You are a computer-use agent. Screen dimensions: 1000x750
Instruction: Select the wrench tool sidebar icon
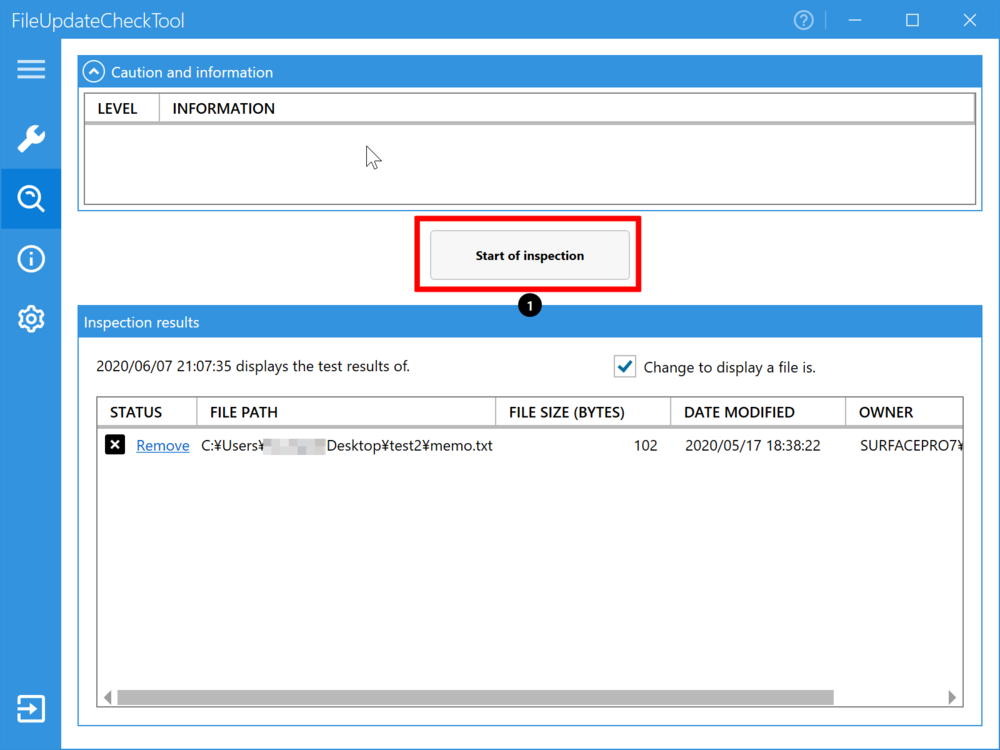click(31, 138)
